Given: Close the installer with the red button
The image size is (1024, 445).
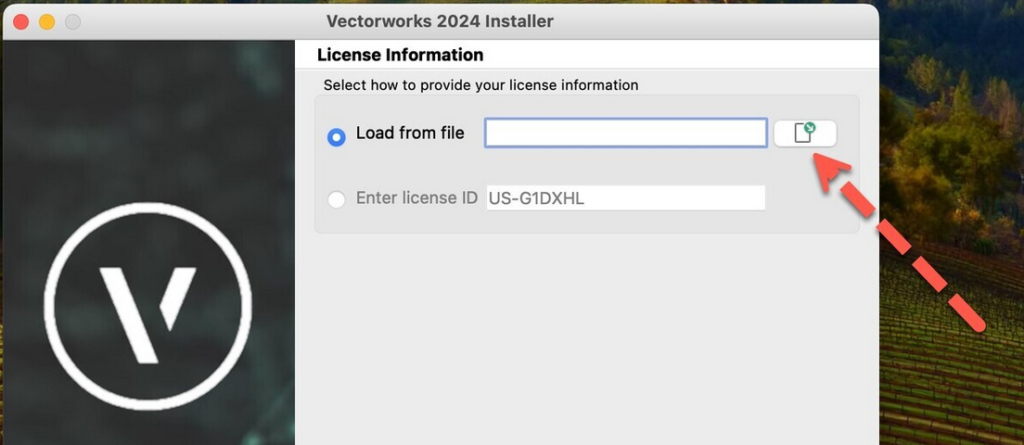Looking at the screenshot, I should 21,21.
